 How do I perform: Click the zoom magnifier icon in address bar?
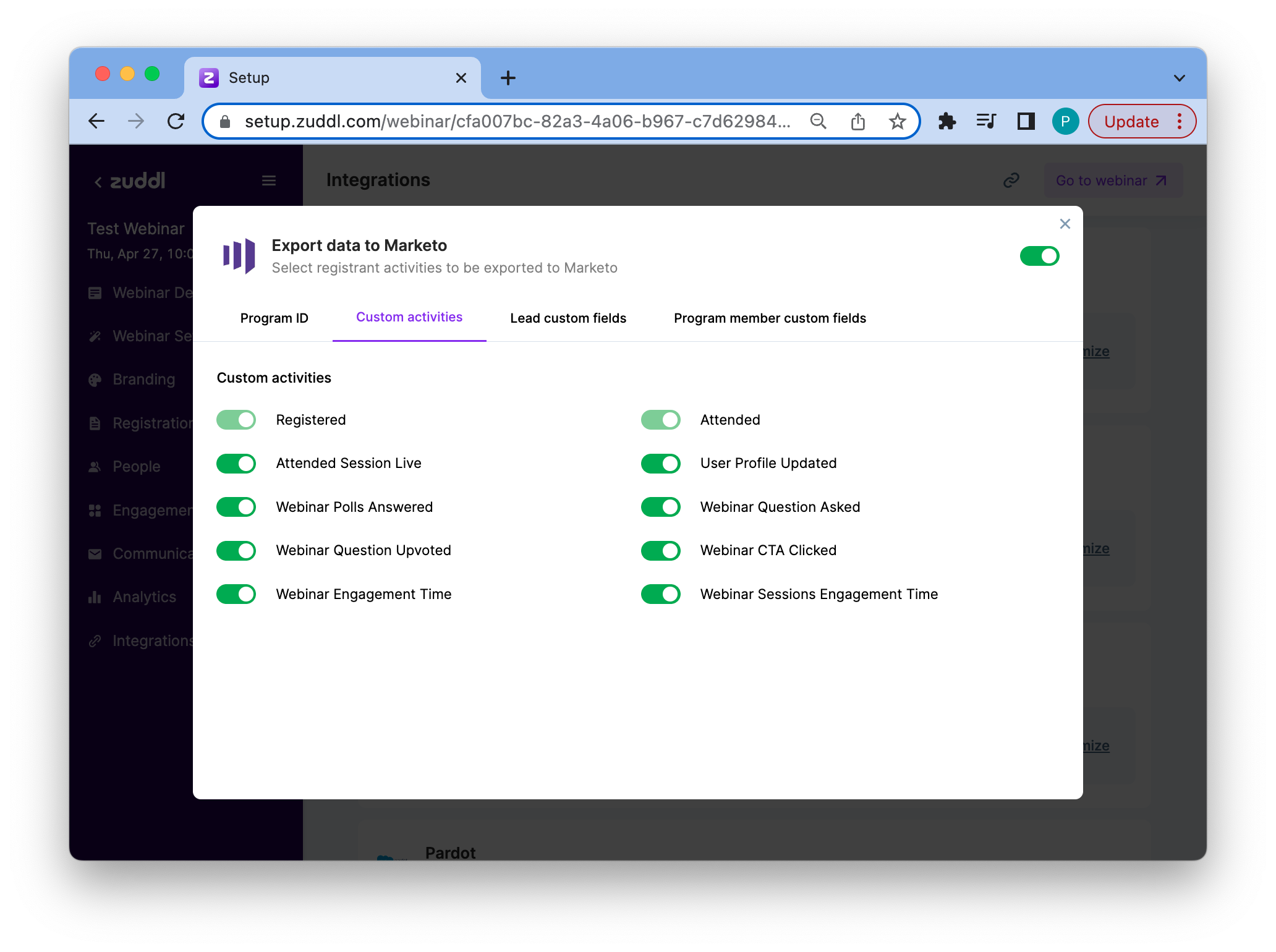pos(818,121)
